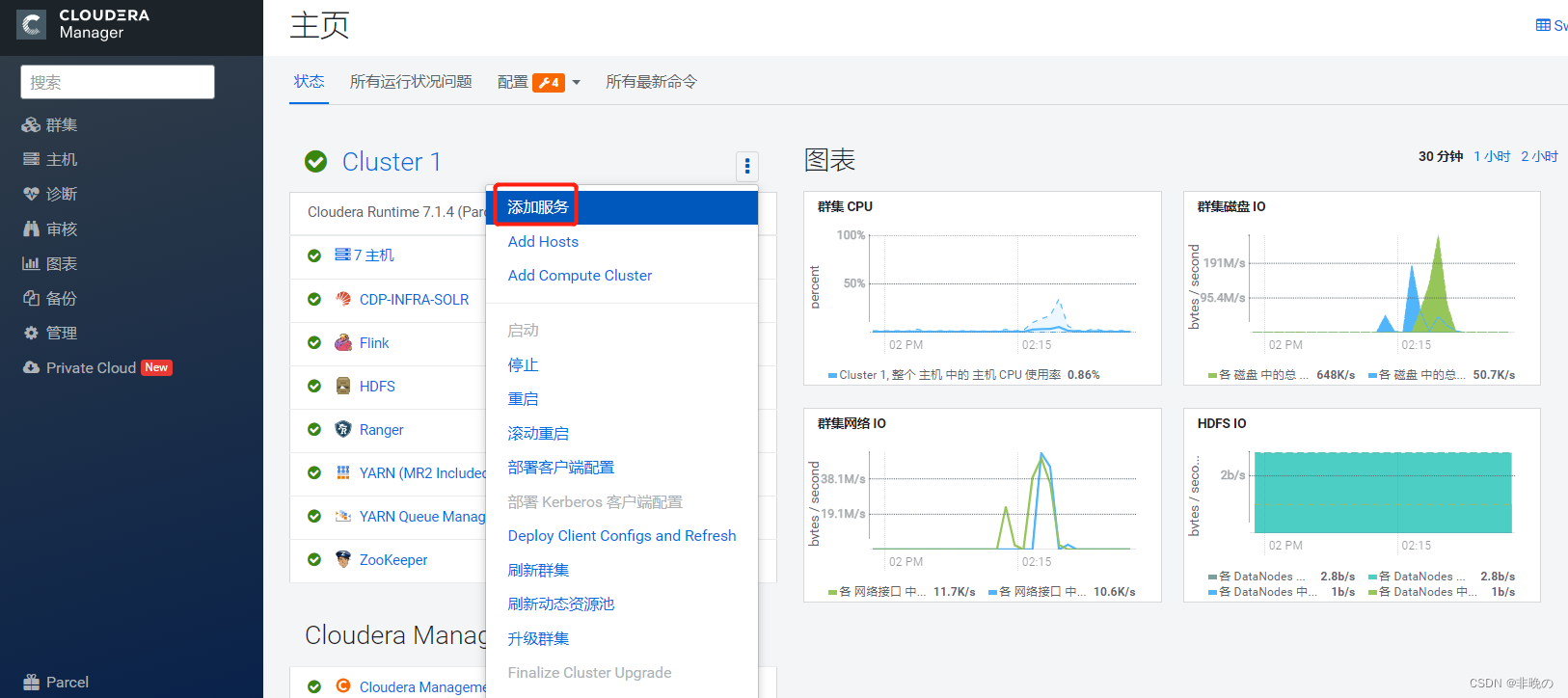1568x698 pixels.
Task: Click the green health check for HDFS
Action: pyautogui.click(x=314, y=387)
